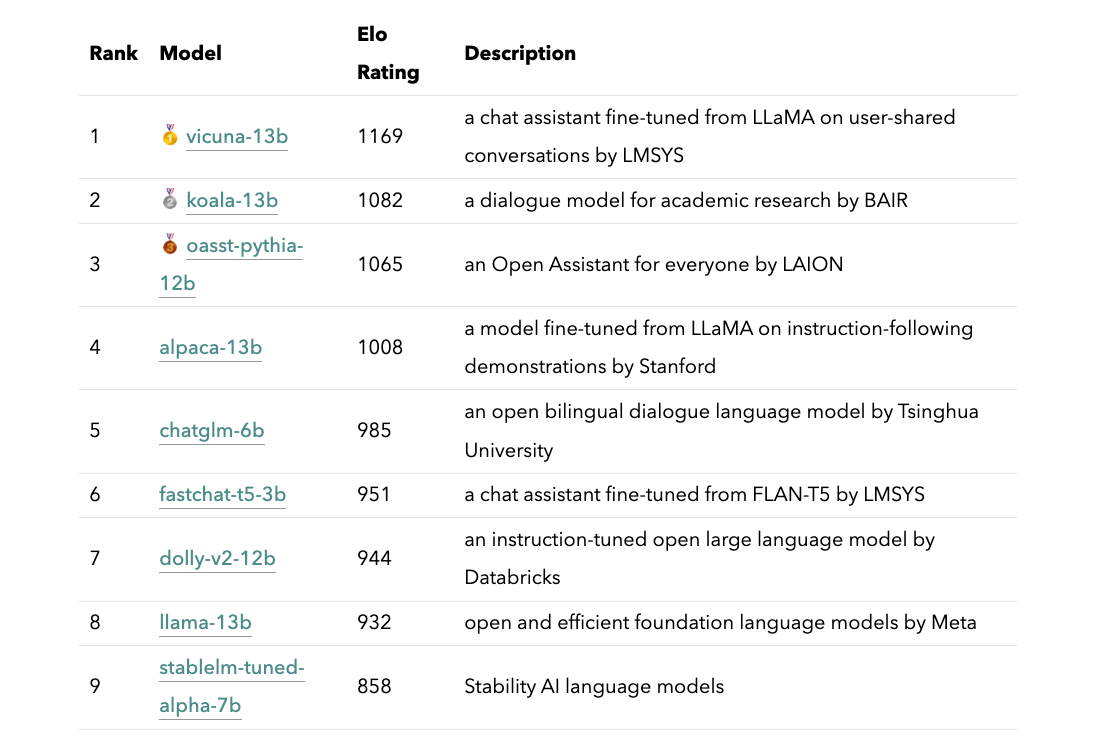
Task: Click the Description column header
Action: [520, 53]
